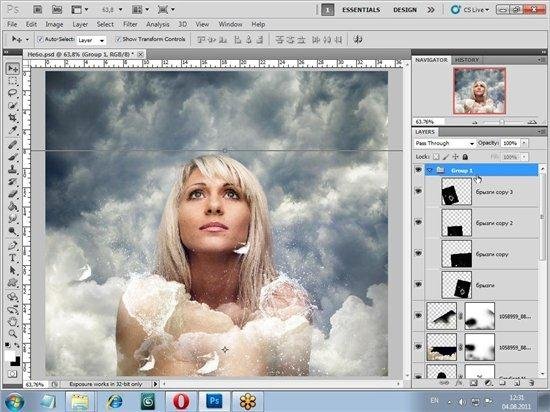Launch Mini Bridge from the application bar
550x412 pixels.
(56, 10)
